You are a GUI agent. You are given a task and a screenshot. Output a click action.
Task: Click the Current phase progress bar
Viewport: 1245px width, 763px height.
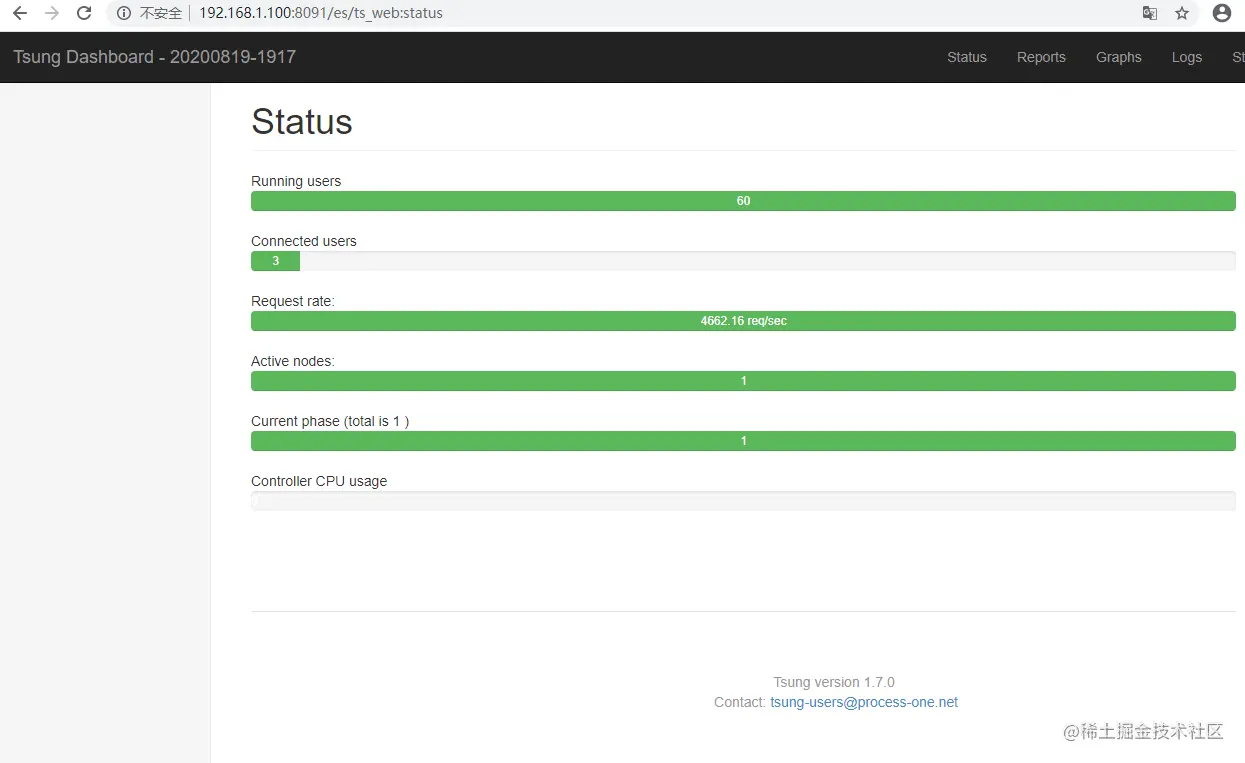[x=743, y=441]
